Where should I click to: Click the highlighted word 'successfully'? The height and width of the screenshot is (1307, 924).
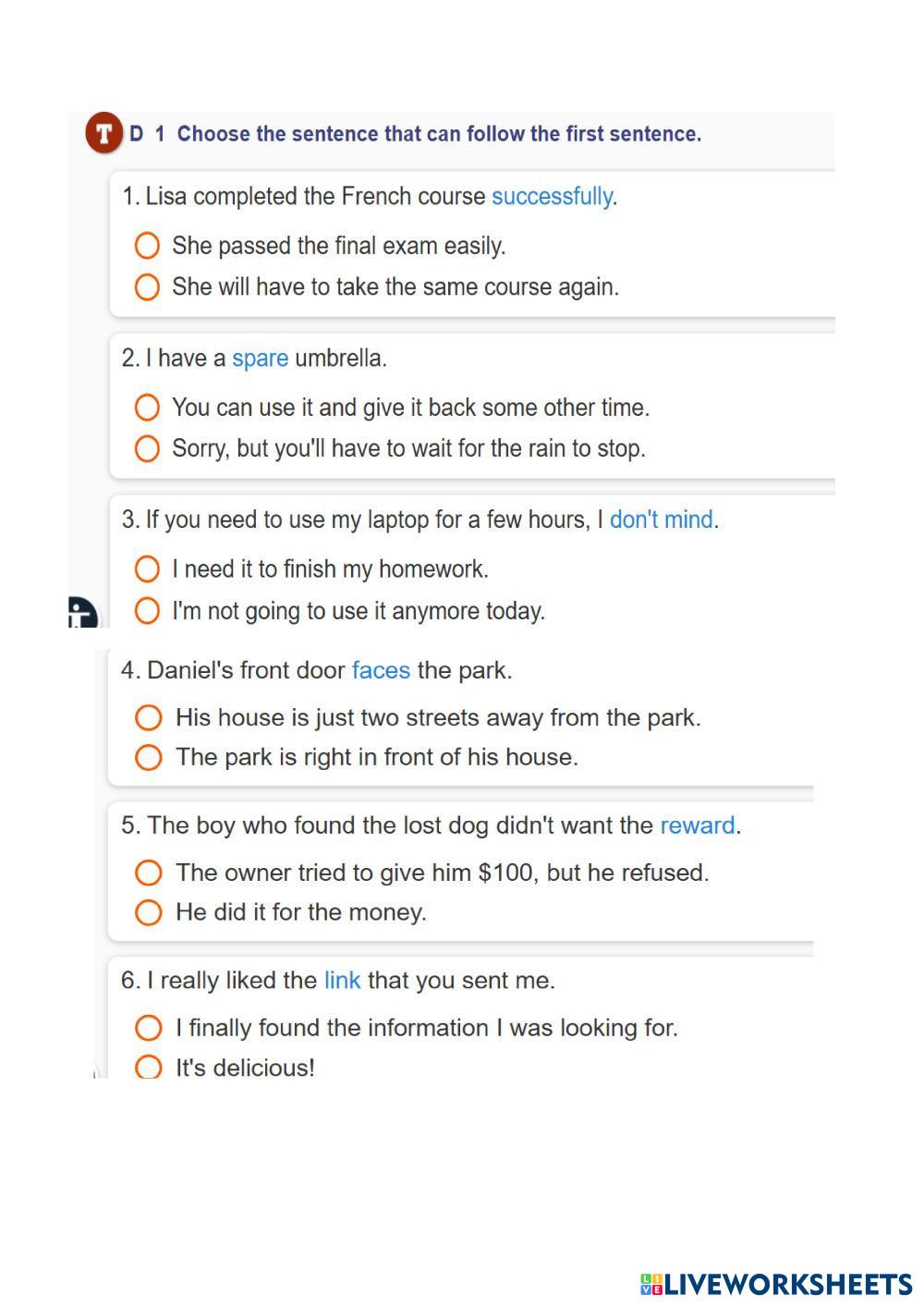click(x=552, y=197)
